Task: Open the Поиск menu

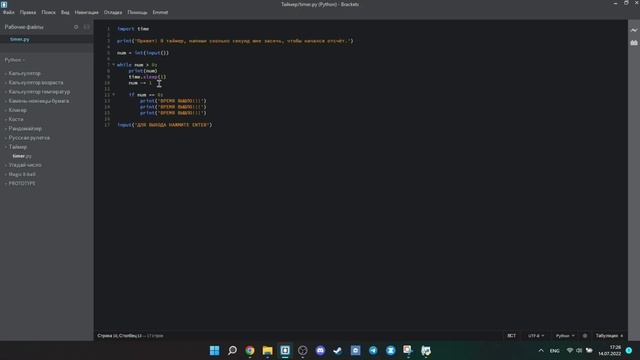Action: click(49, 12)
